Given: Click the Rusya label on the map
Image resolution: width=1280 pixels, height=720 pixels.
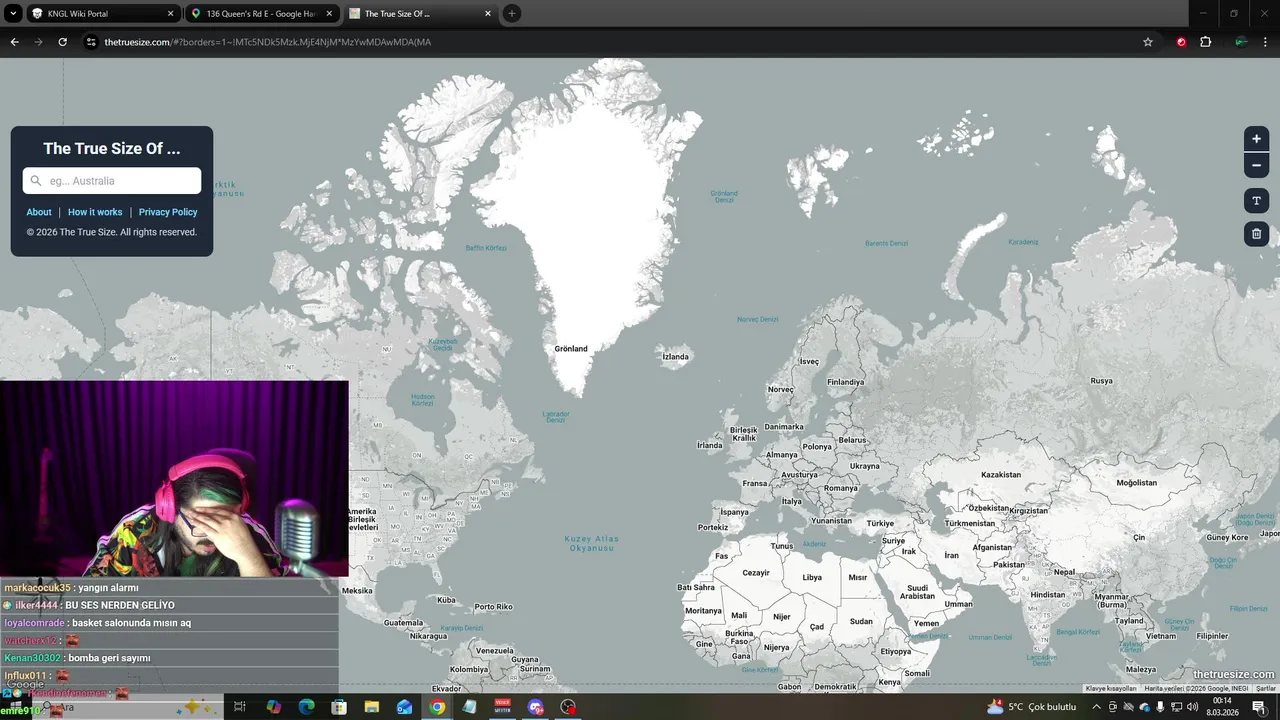Looking at the screenshot, I should point(1101,381).
